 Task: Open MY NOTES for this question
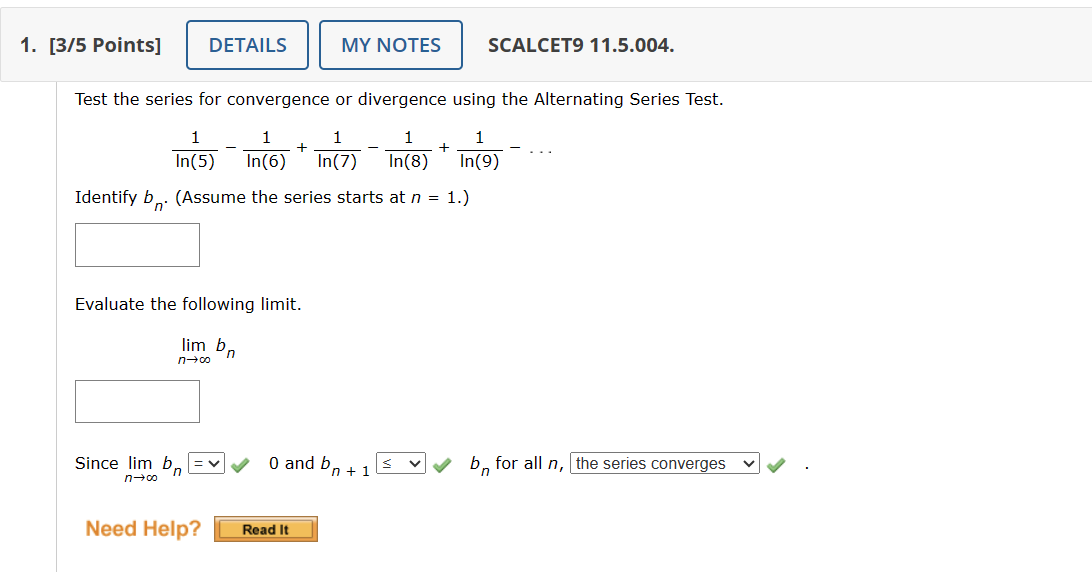point(391,45)
